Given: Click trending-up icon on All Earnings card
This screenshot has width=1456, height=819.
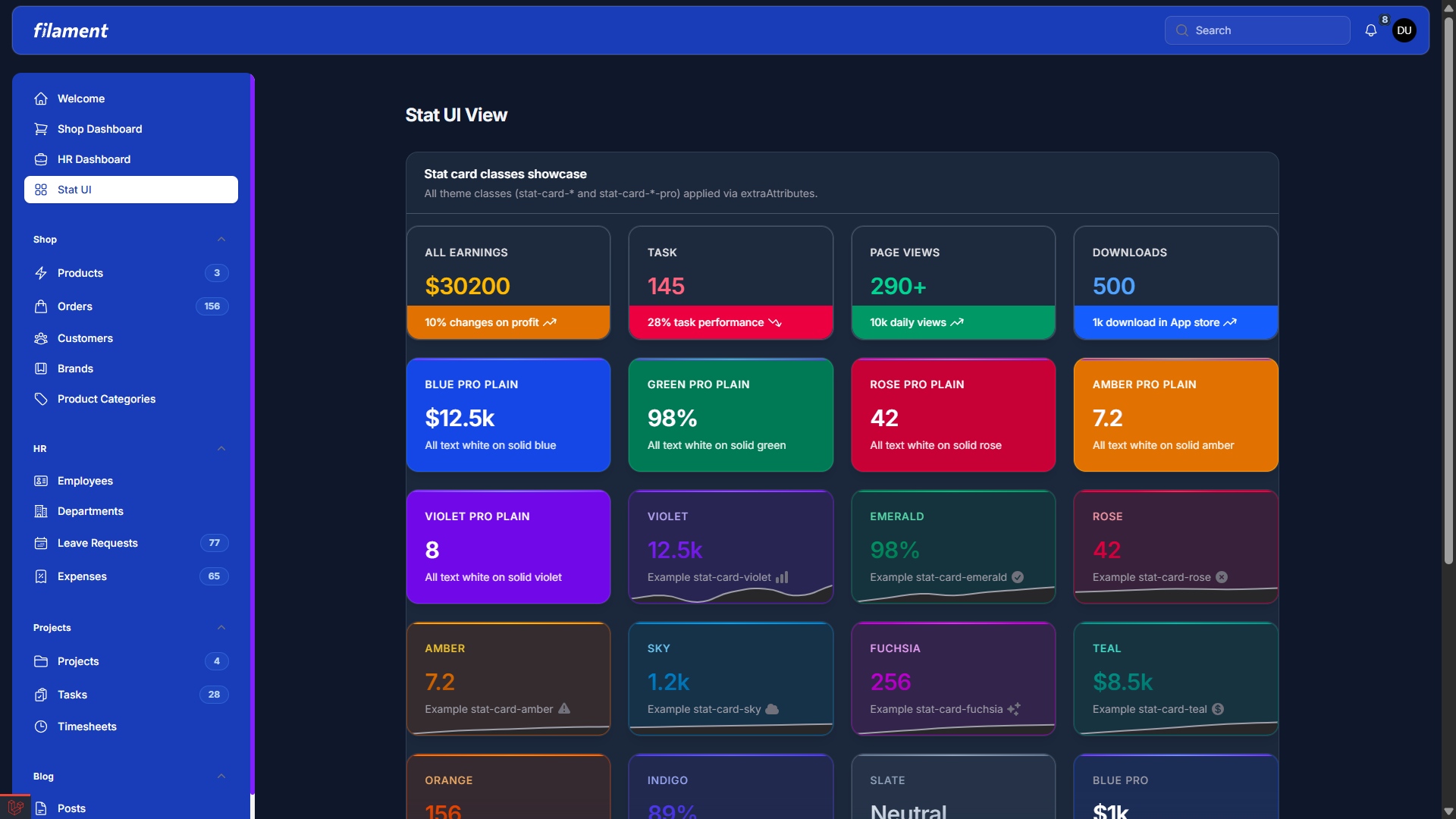Looking at the screenshot, I should [550, 322].
